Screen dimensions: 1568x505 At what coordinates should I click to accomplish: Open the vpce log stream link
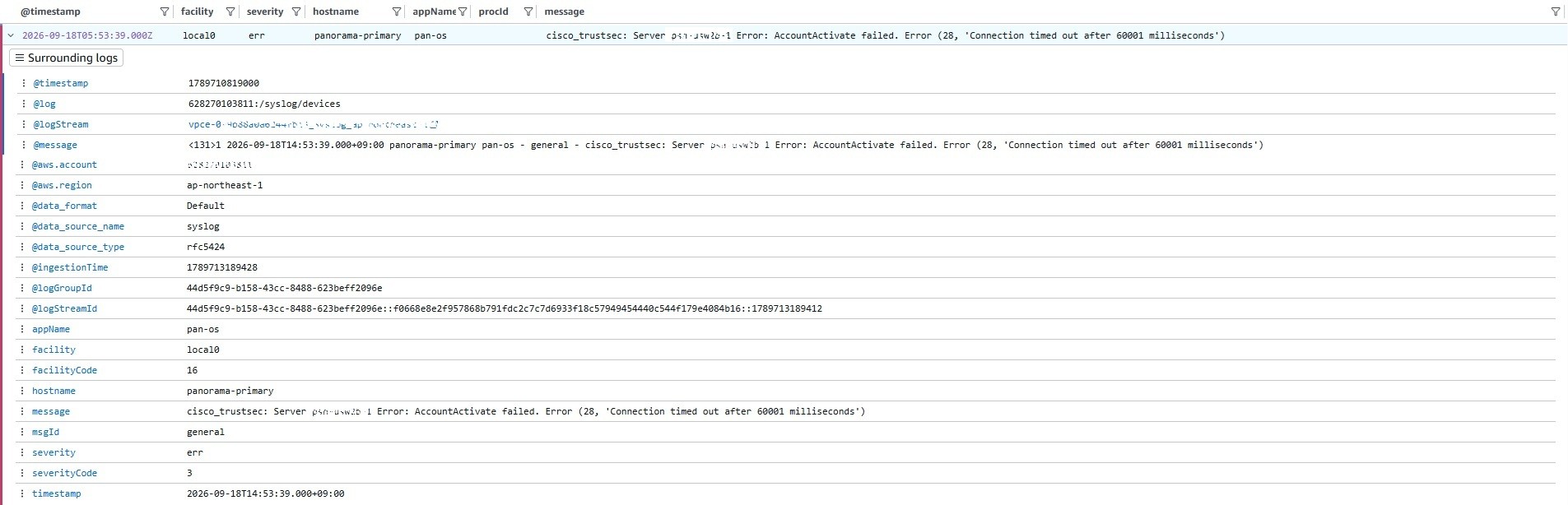pyautogui.click(x=313, y=124)
